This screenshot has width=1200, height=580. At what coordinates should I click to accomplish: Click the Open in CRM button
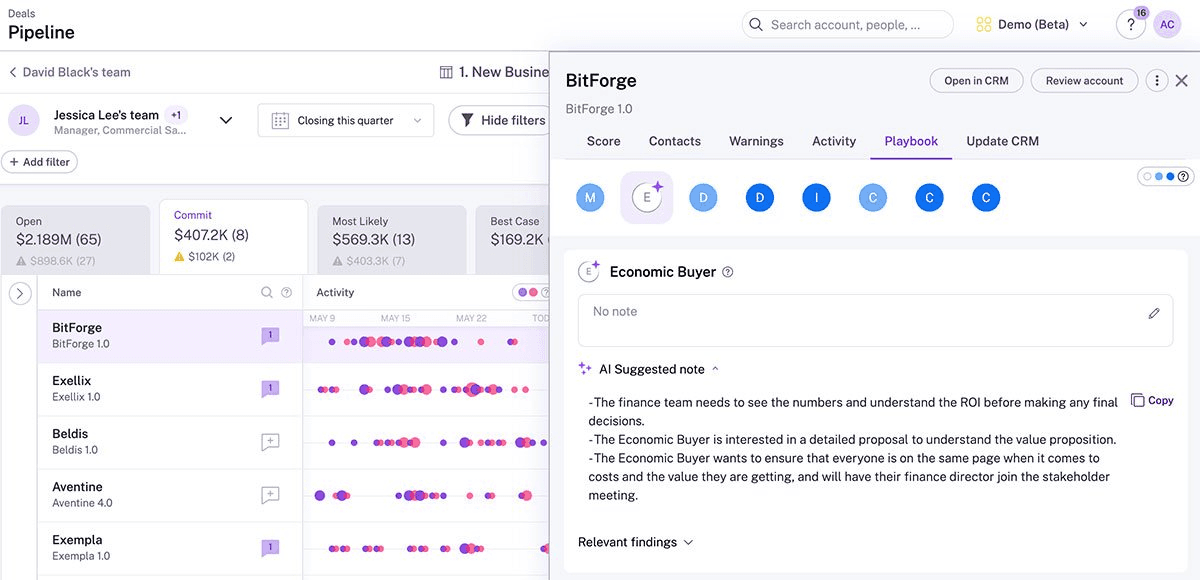point(976,81)
